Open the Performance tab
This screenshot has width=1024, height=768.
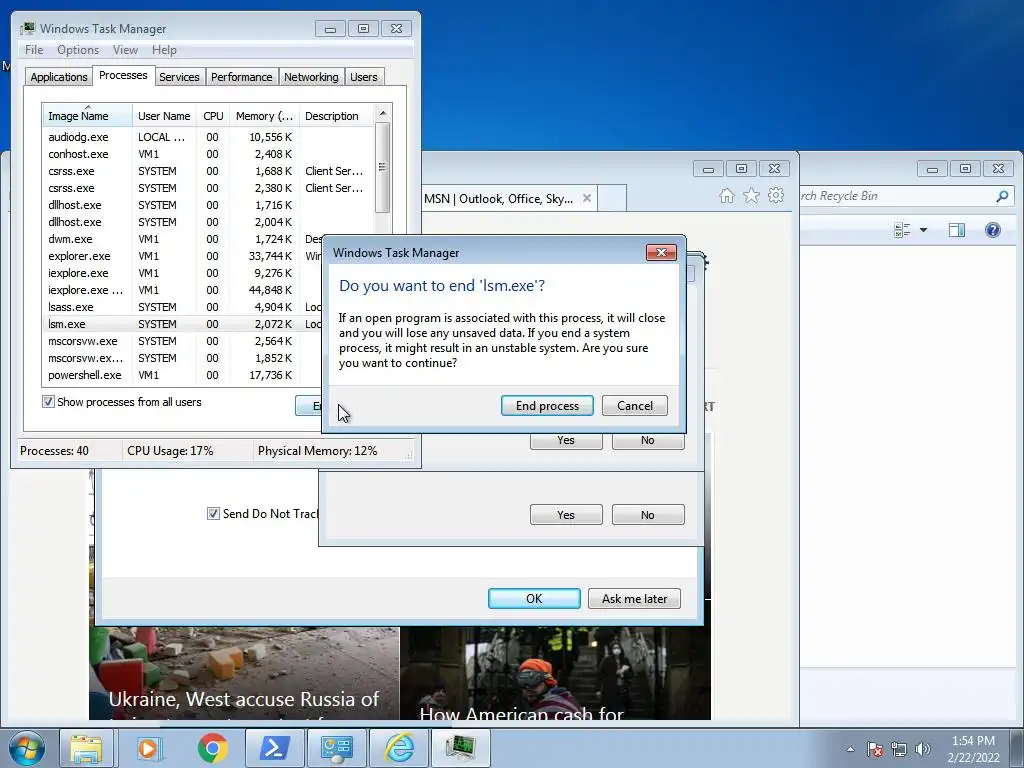241,76
